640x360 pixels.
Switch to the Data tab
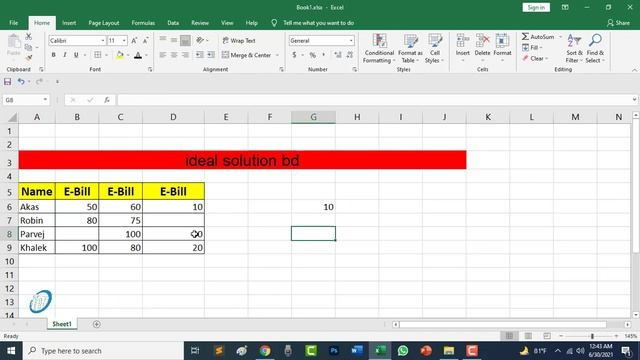[x=173, y=23]
